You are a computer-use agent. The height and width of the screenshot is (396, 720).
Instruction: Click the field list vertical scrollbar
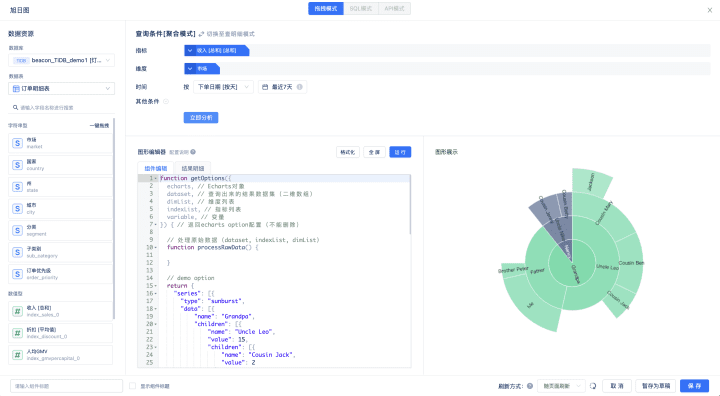114,219
